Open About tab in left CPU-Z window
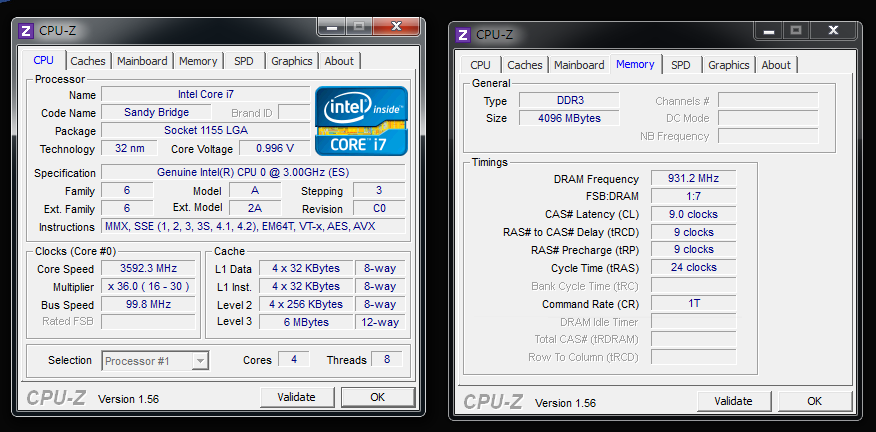876x432 pixels. point(339,61)
